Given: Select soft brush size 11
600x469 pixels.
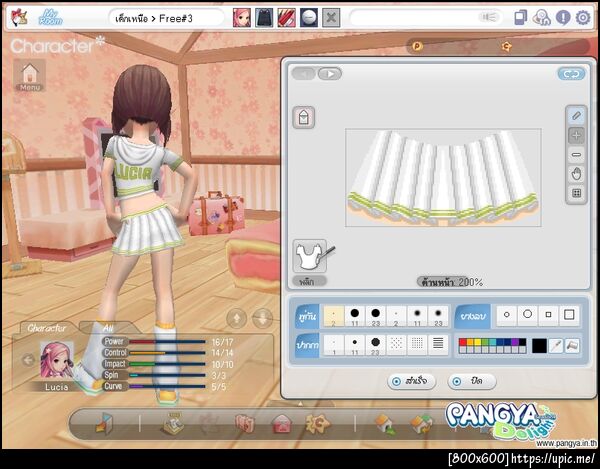Looking at the screenshot, I should (417, 316).
